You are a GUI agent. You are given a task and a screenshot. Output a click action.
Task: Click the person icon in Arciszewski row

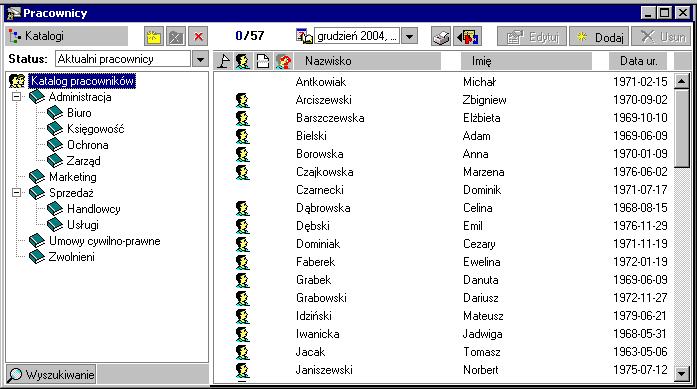[243, 100]
